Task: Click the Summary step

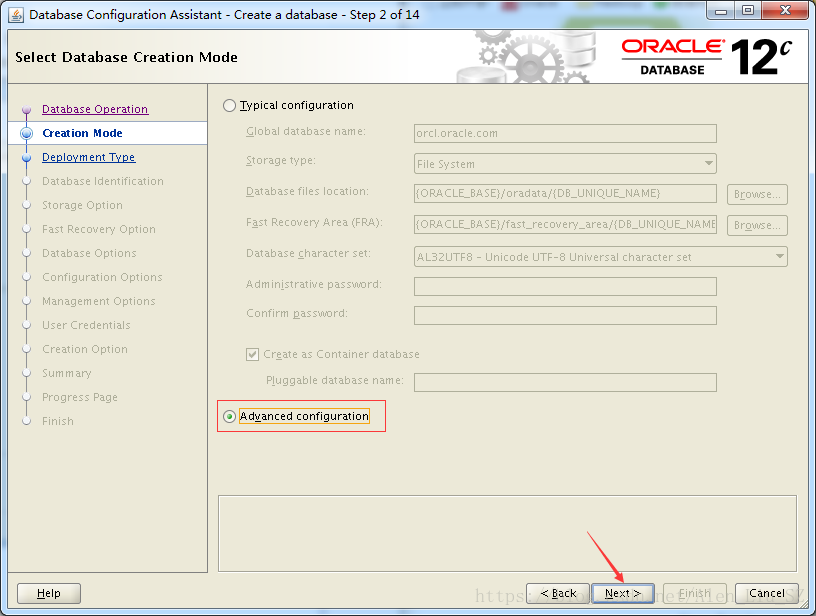Action: tap(67, 373)
